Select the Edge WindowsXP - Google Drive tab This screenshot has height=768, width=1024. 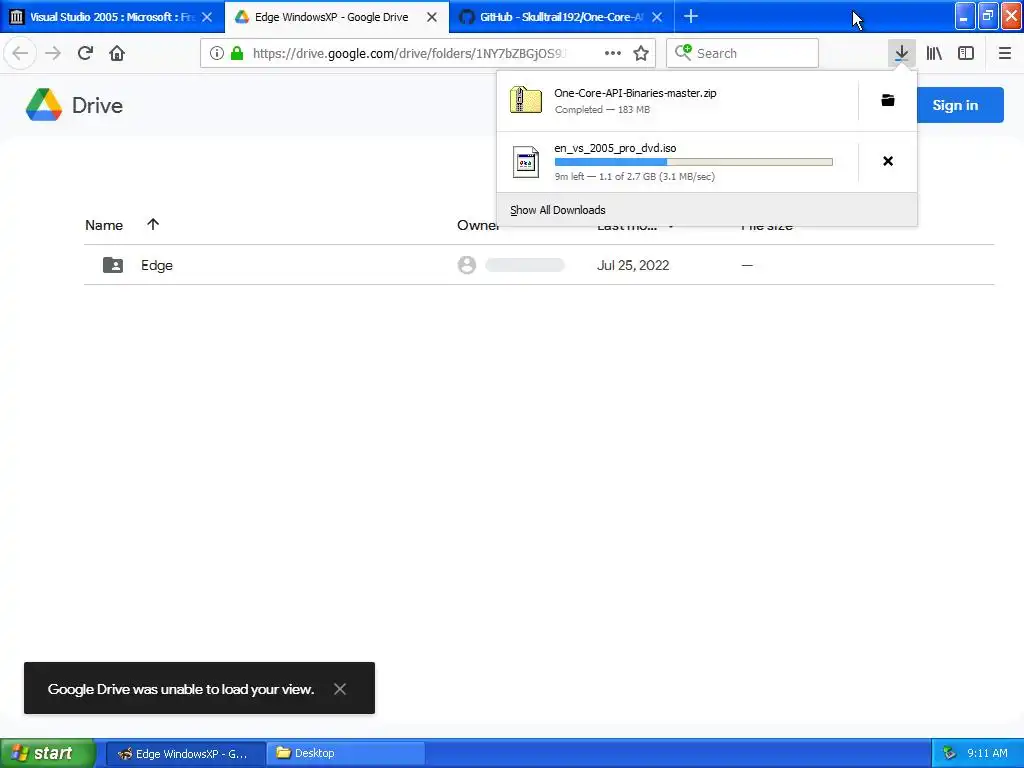pos(337,17)
